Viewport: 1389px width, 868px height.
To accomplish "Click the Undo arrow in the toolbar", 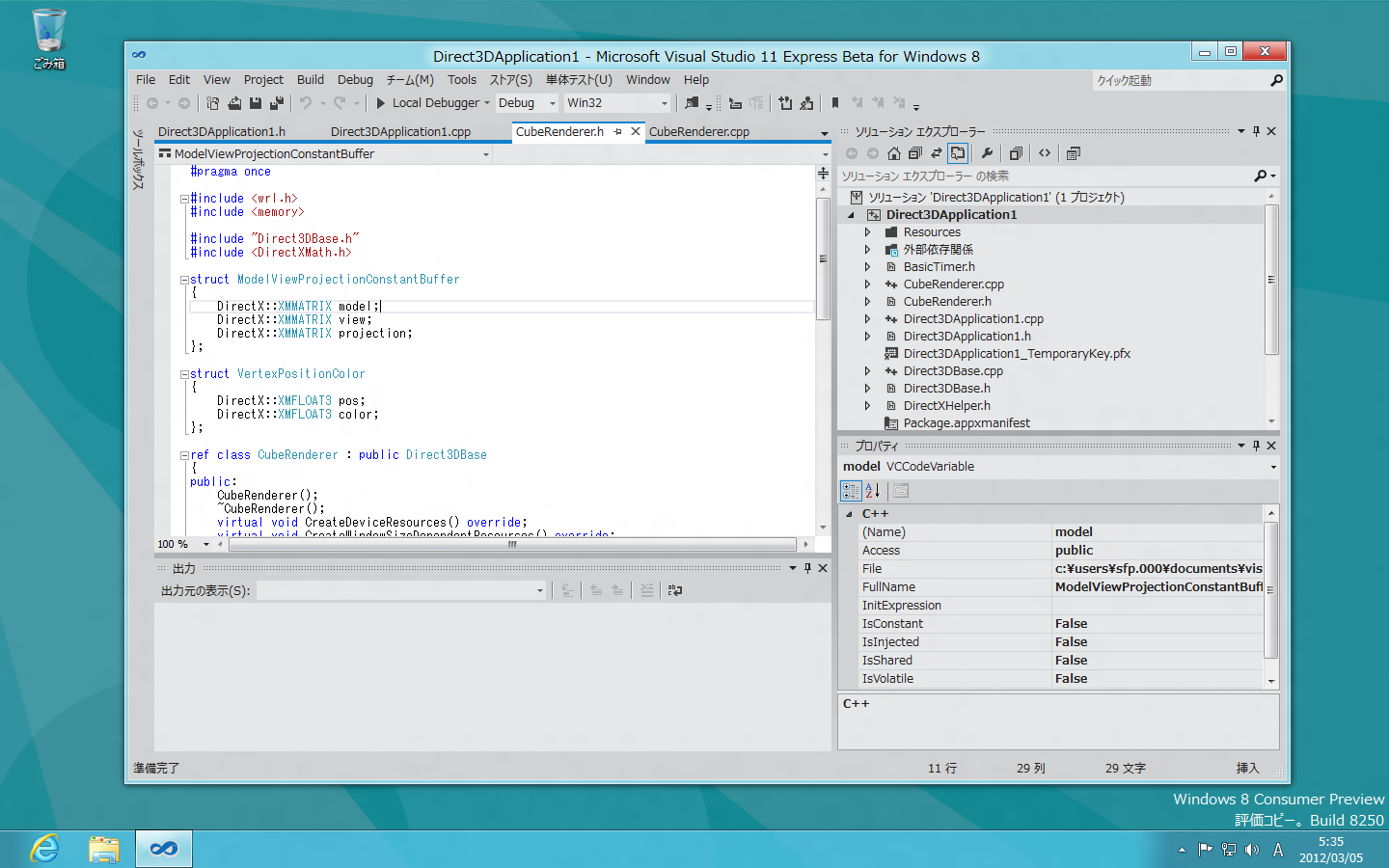I will pyautogui.click(x=306, y=103).
